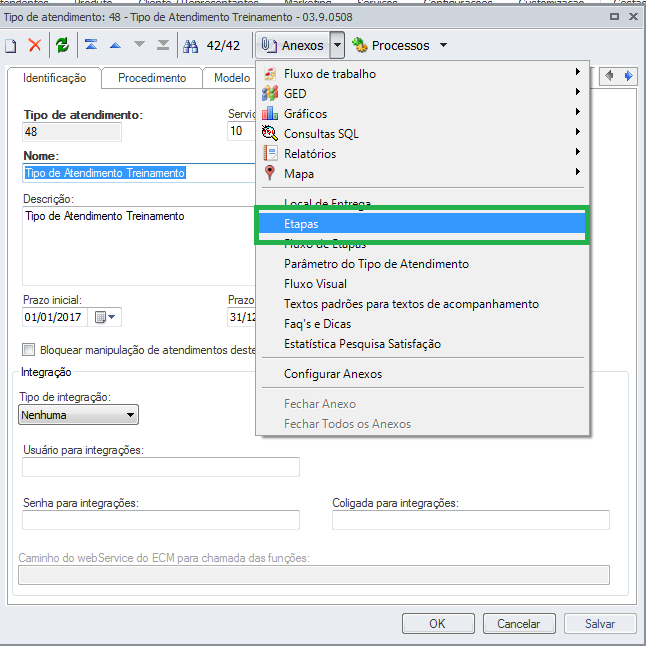Switch to the Identificação tab

54,78
